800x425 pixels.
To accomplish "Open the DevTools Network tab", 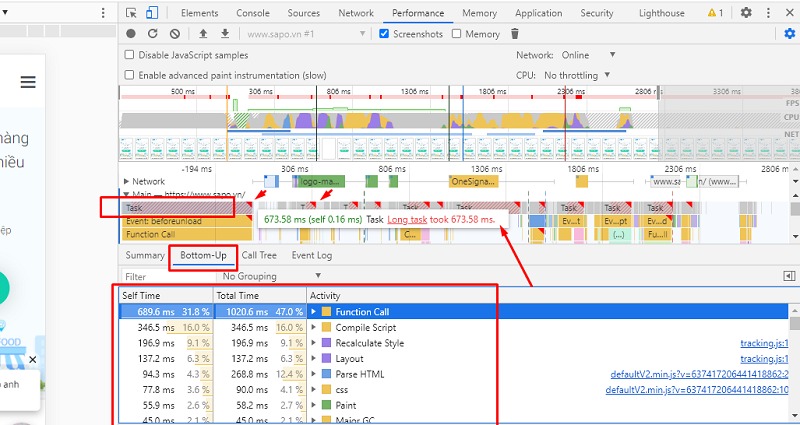I will coord(356,13).
